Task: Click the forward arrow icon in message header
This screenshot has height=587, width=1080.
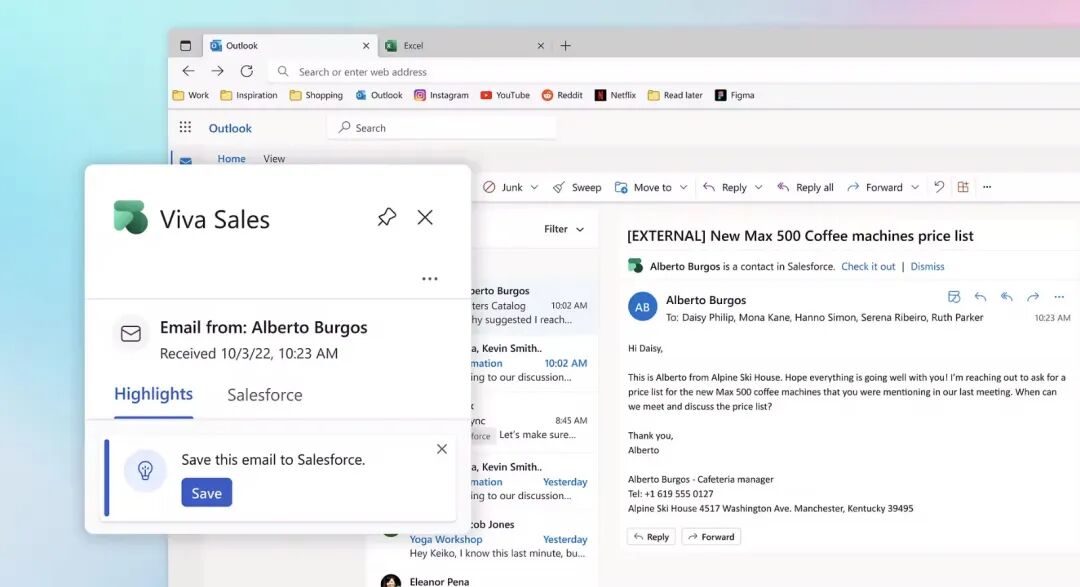Action: (1032, 297)
